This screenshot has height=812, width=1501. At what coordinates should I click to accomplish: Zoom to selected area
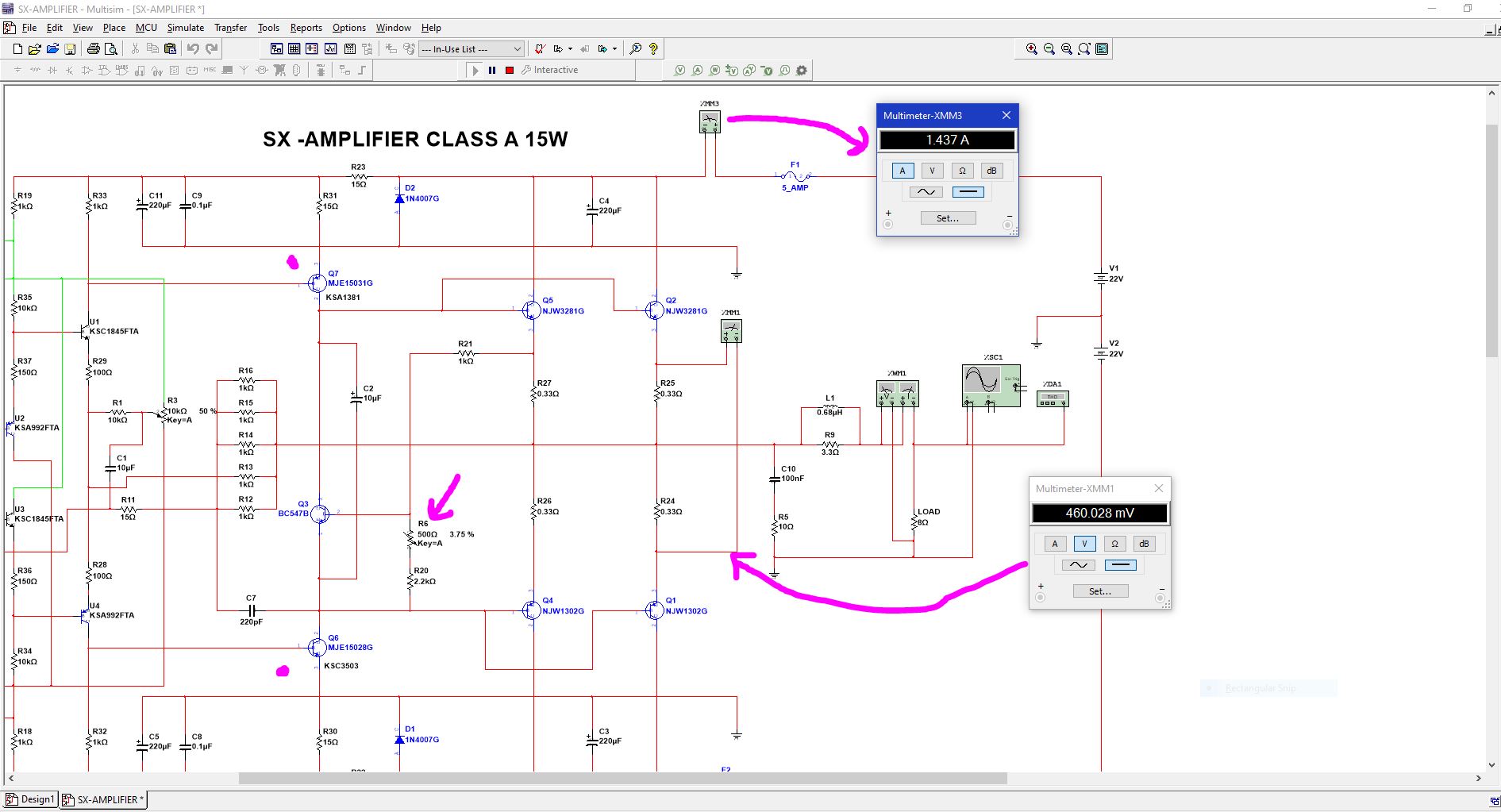1067,49
